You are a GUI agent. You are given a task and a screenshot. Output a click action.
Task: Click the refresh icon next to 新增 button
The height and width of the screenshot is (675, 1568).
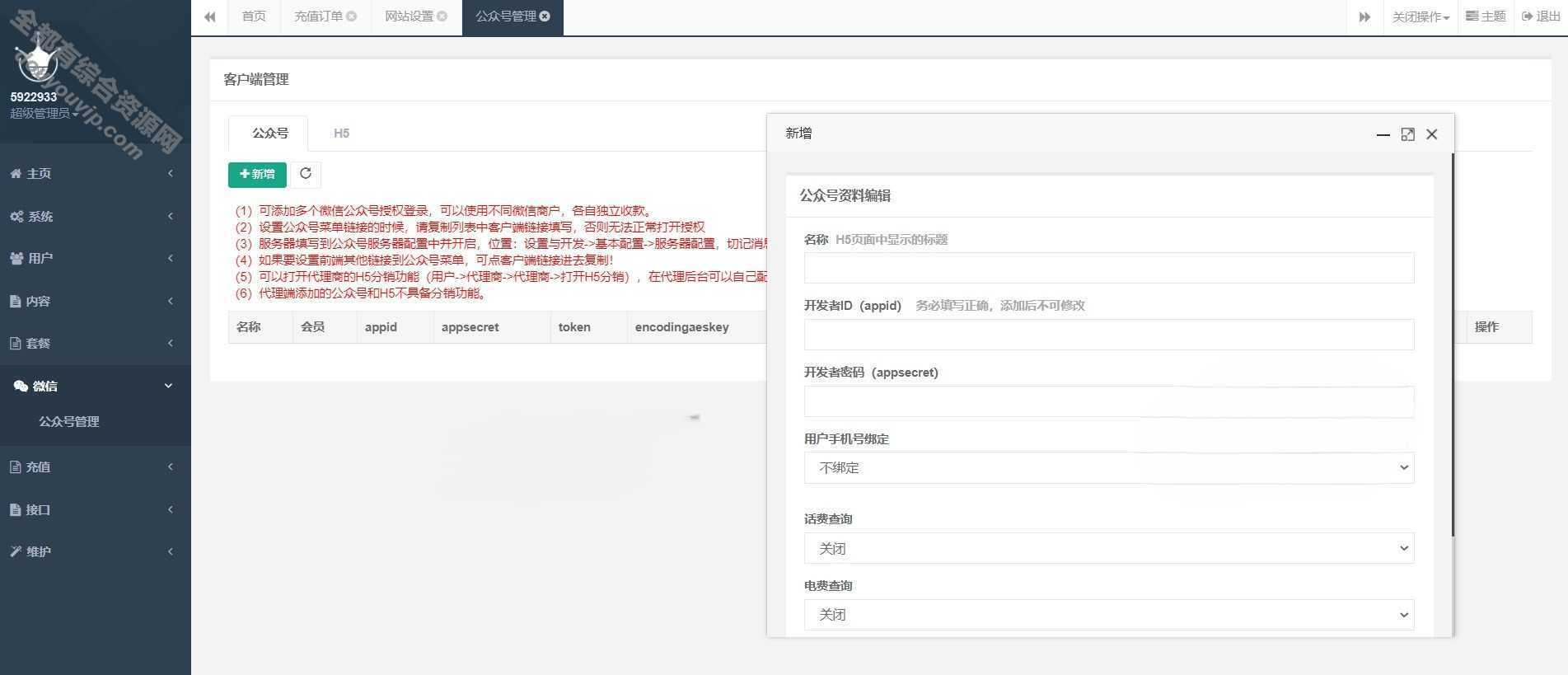click(x=306, y=174)
